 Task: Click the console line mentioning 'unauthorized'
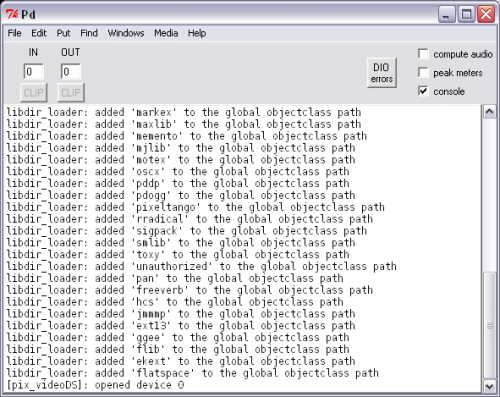click(x=202, y=266)
